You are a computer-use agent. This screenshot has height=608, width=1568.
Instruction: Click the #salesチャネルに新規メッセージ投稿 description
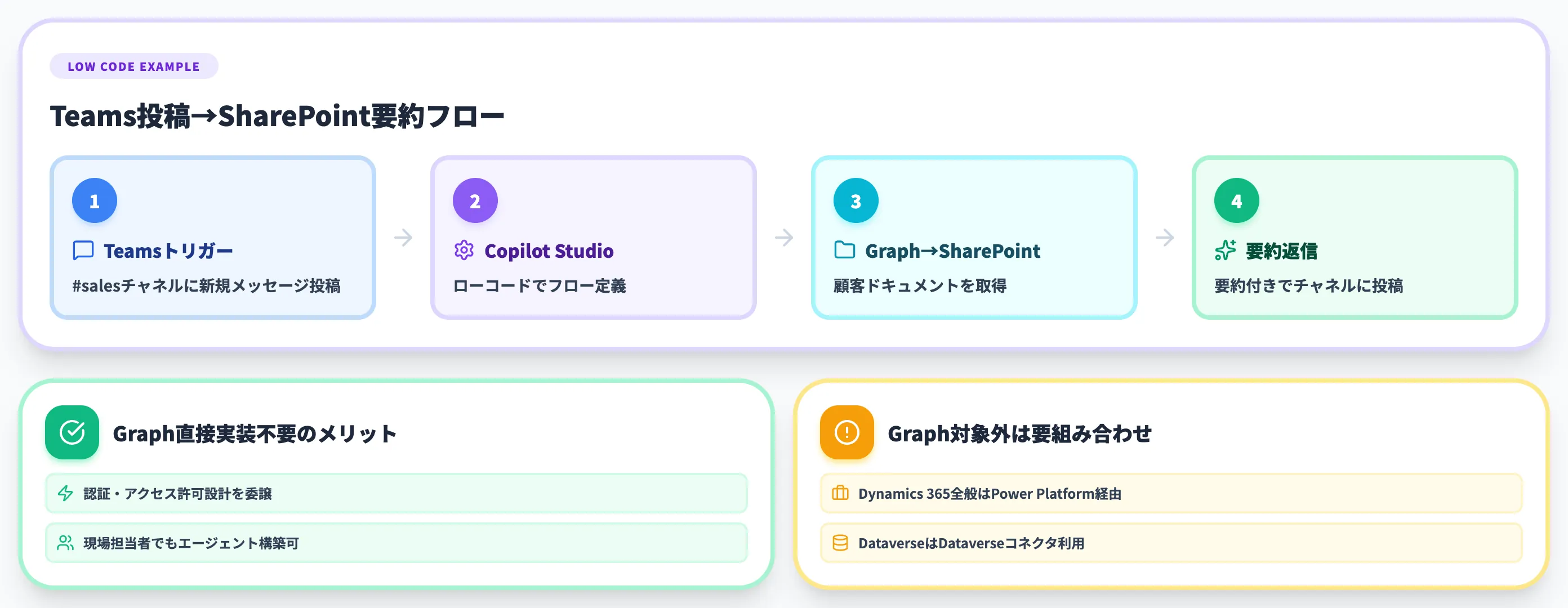(x=206, y=285)
